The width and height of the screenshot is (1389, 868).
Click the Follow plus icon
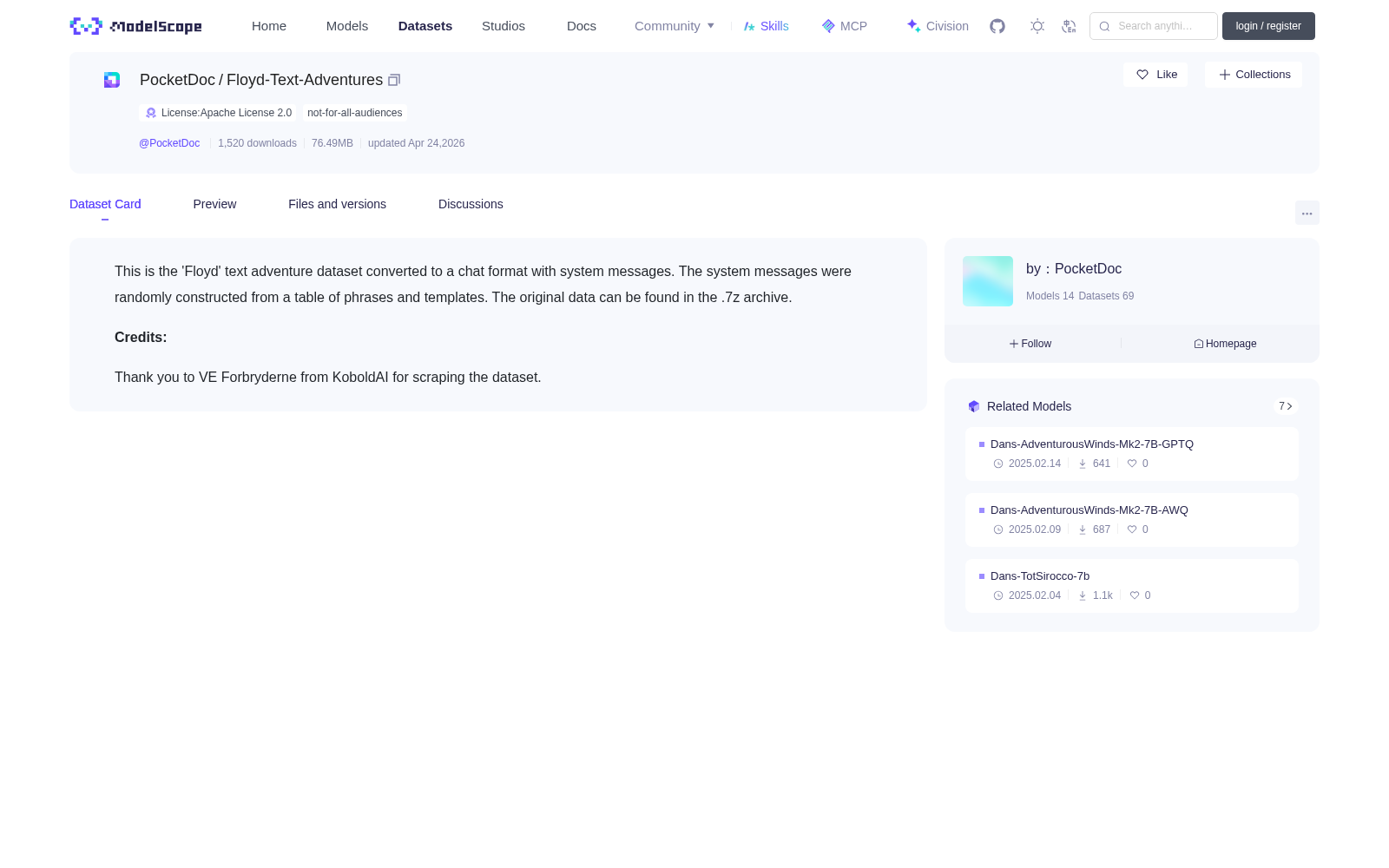tap(1014, 344)
